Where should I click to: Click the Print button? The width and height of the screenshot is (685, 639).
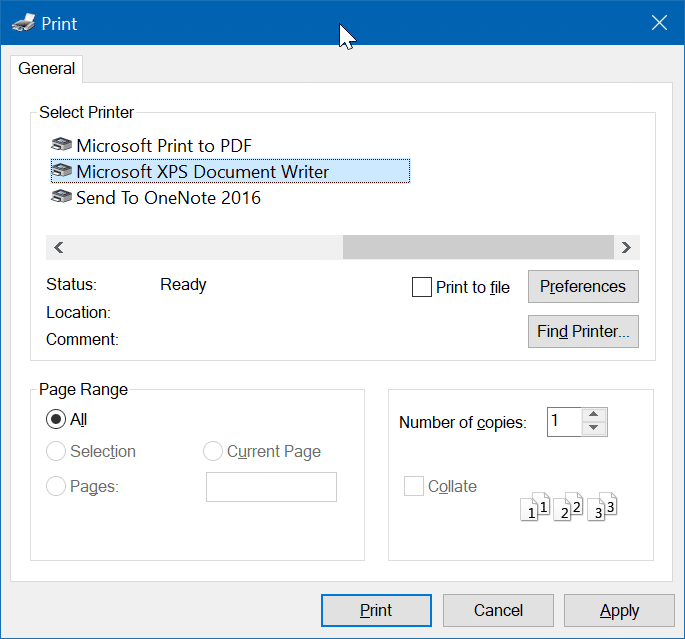pos(376,610)
